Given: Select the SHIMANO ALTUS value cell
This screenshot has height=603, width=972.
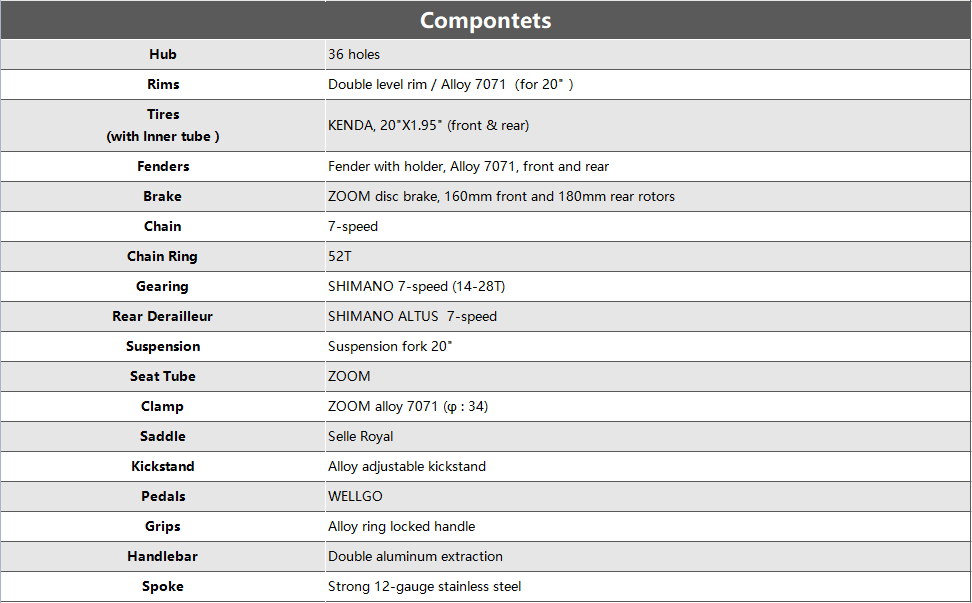Looking at the screenshot, I should coord(412,316).
